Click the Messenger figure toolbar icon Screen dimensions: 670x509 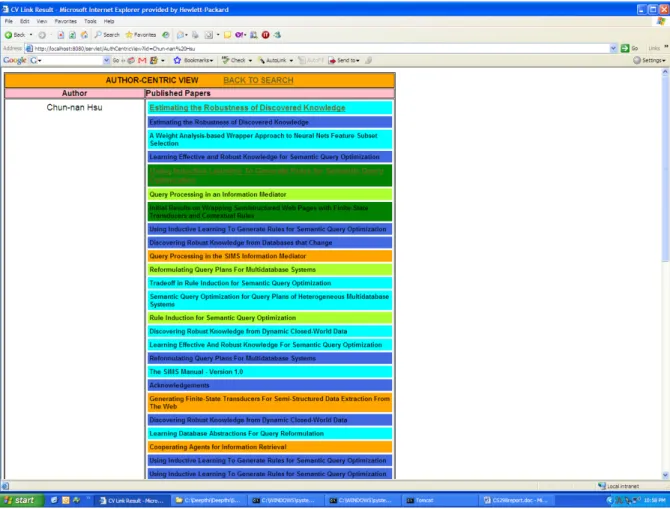tap(277, 35)
